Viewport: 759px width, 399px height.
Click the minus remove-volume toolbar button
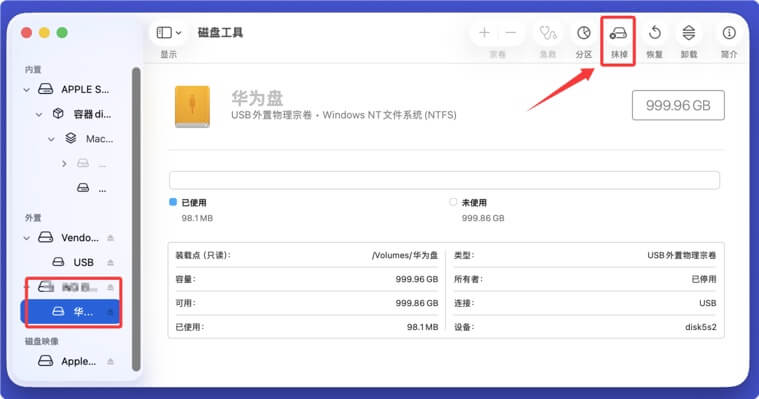511,32
